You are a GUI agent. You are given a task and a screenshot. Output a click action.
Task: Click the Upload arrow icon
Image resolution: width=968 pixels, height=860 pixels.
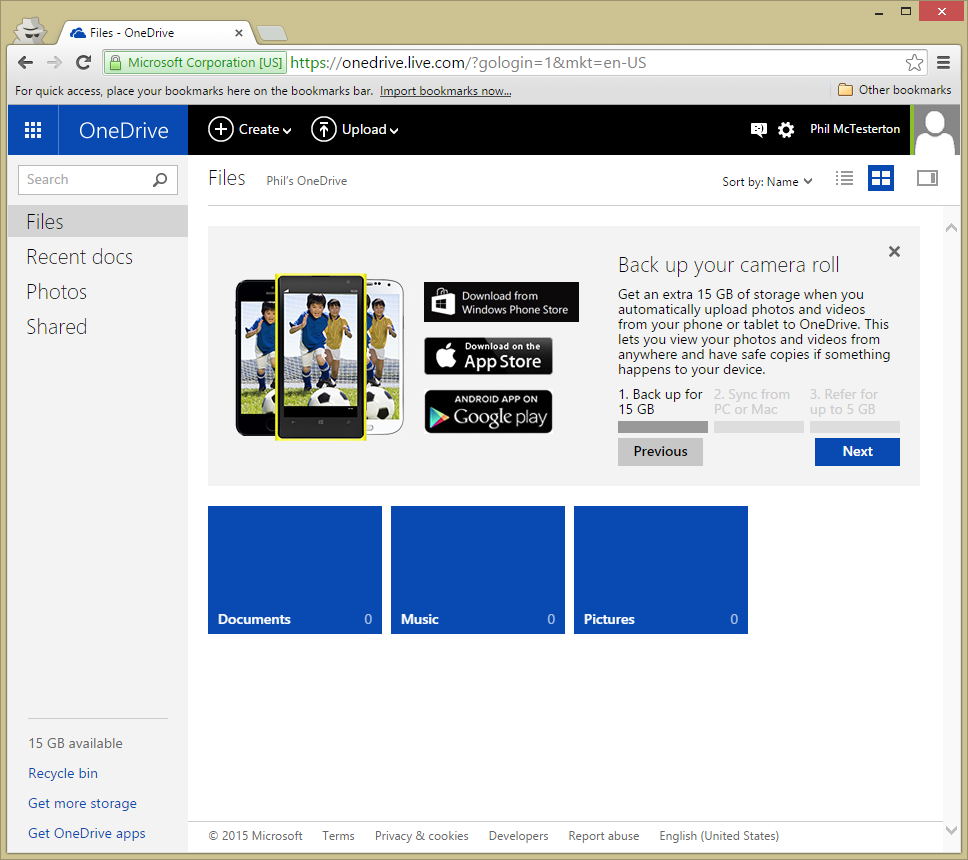[x=323, y=130]
